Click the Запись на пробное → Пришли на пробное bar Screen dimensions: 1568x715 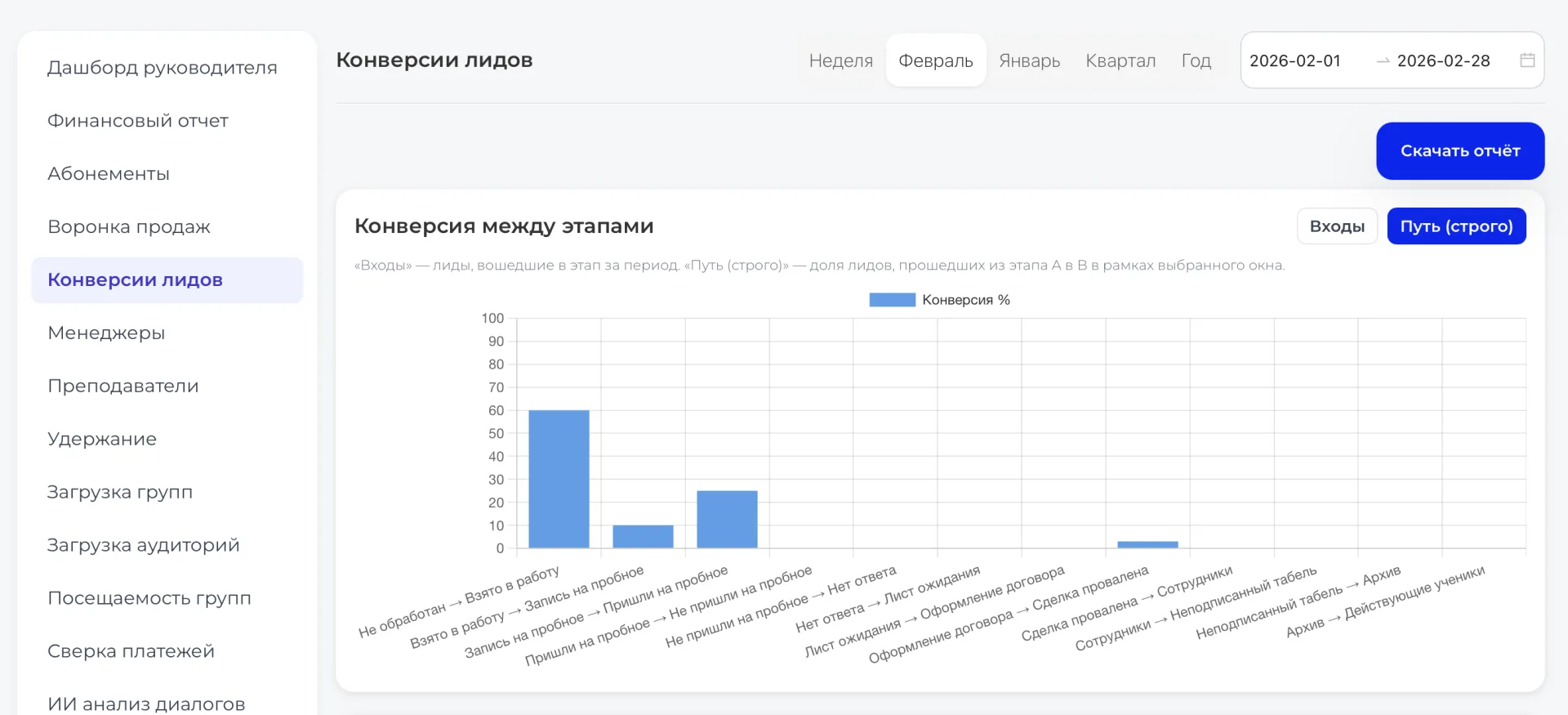coord(727,520)
